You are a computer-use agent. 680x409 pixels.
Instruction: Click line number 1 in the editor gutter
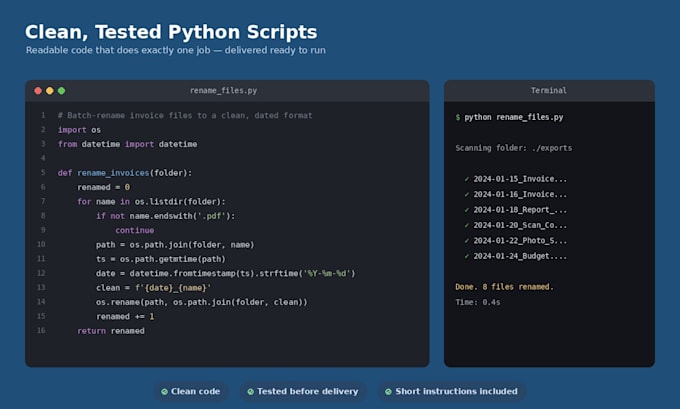[43, 115]
